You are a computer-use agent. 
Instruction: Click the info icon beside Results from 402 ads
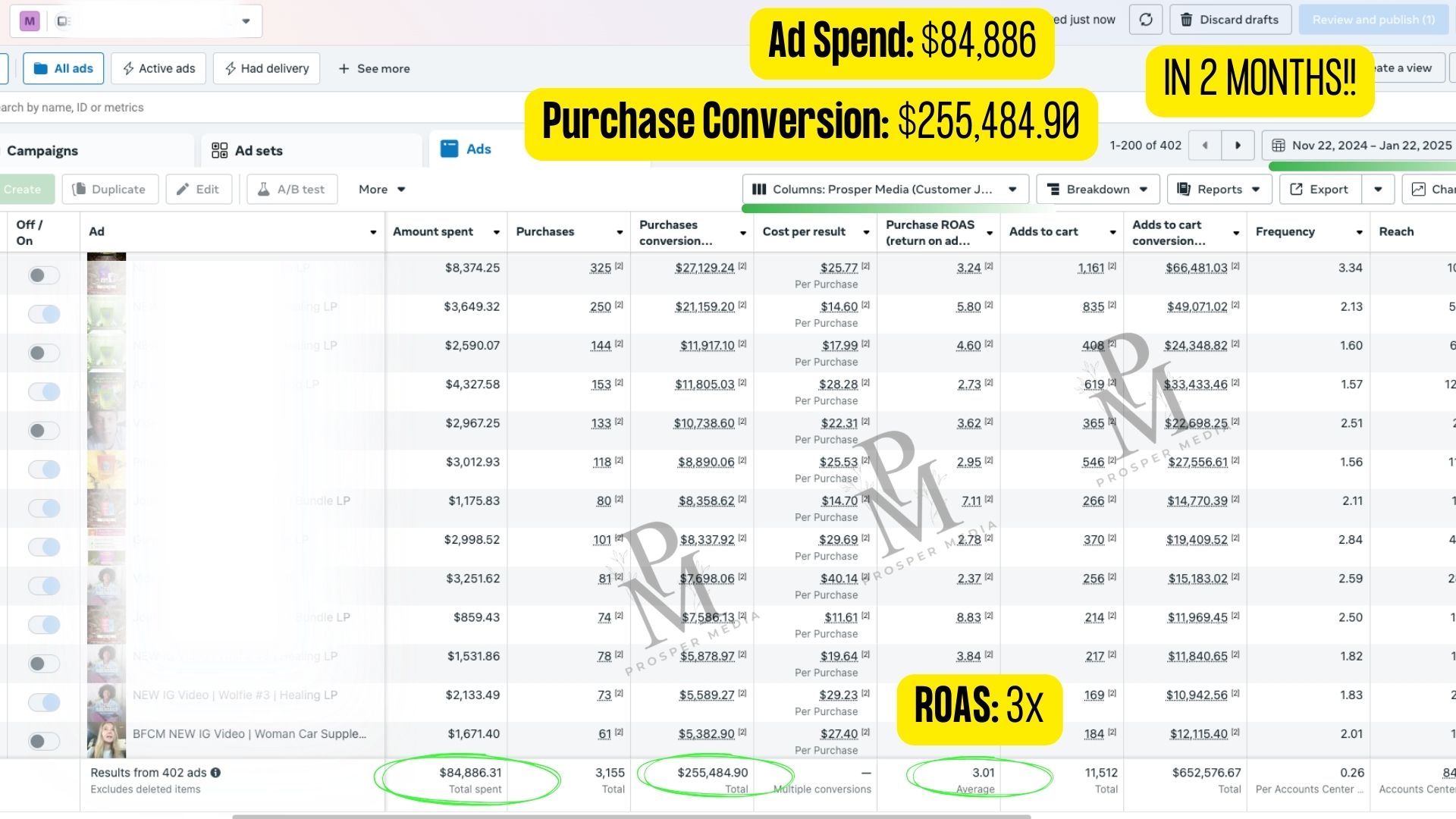coord(215,773)
